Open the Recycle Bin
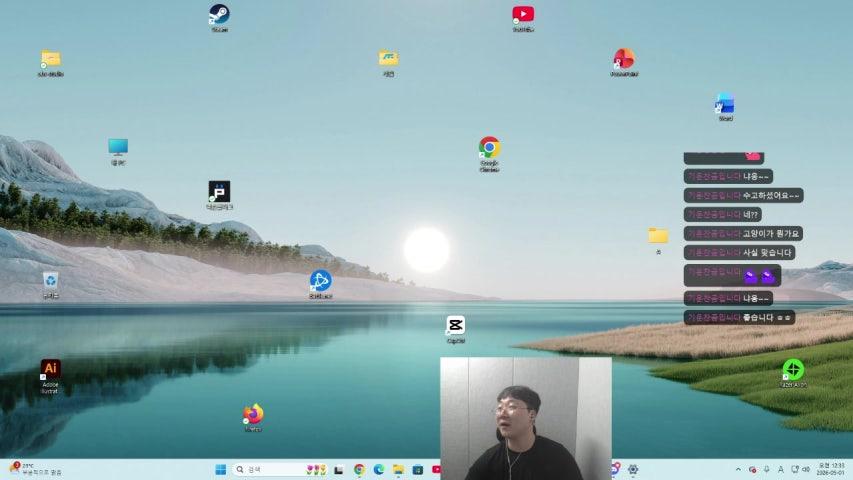853x480 pixels. click(x=51, y=281)
